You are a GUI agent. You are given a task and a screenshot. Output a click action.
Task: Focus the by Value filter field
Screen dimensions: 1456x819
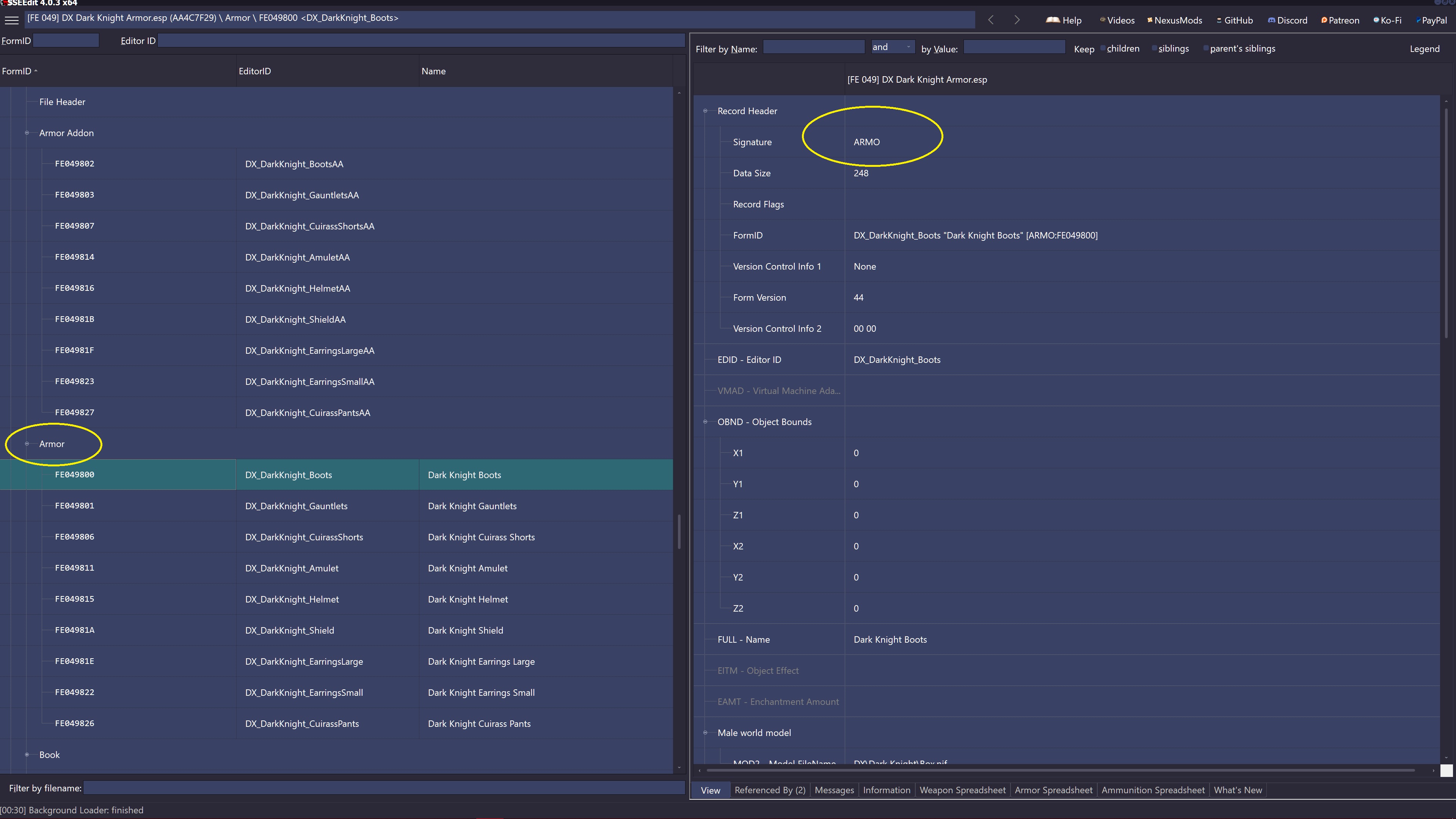pyautogui.click(x=1014, y=47)
